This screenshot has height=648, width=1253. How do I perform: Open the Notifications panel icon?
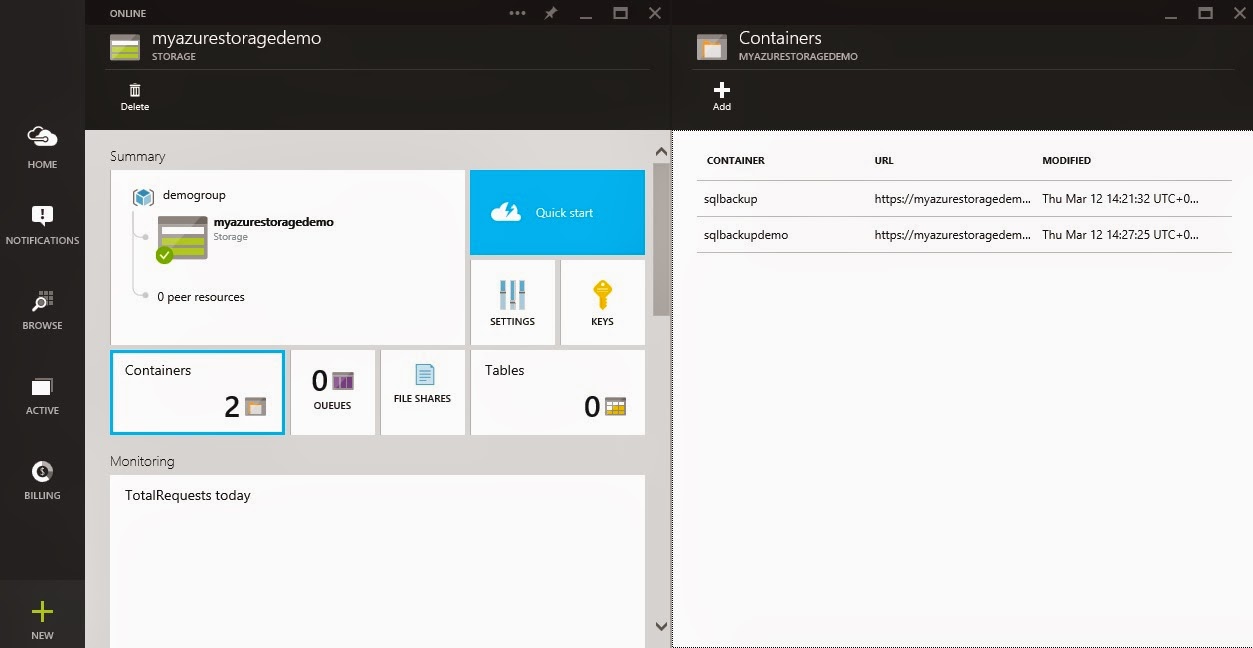coord(42,224)
